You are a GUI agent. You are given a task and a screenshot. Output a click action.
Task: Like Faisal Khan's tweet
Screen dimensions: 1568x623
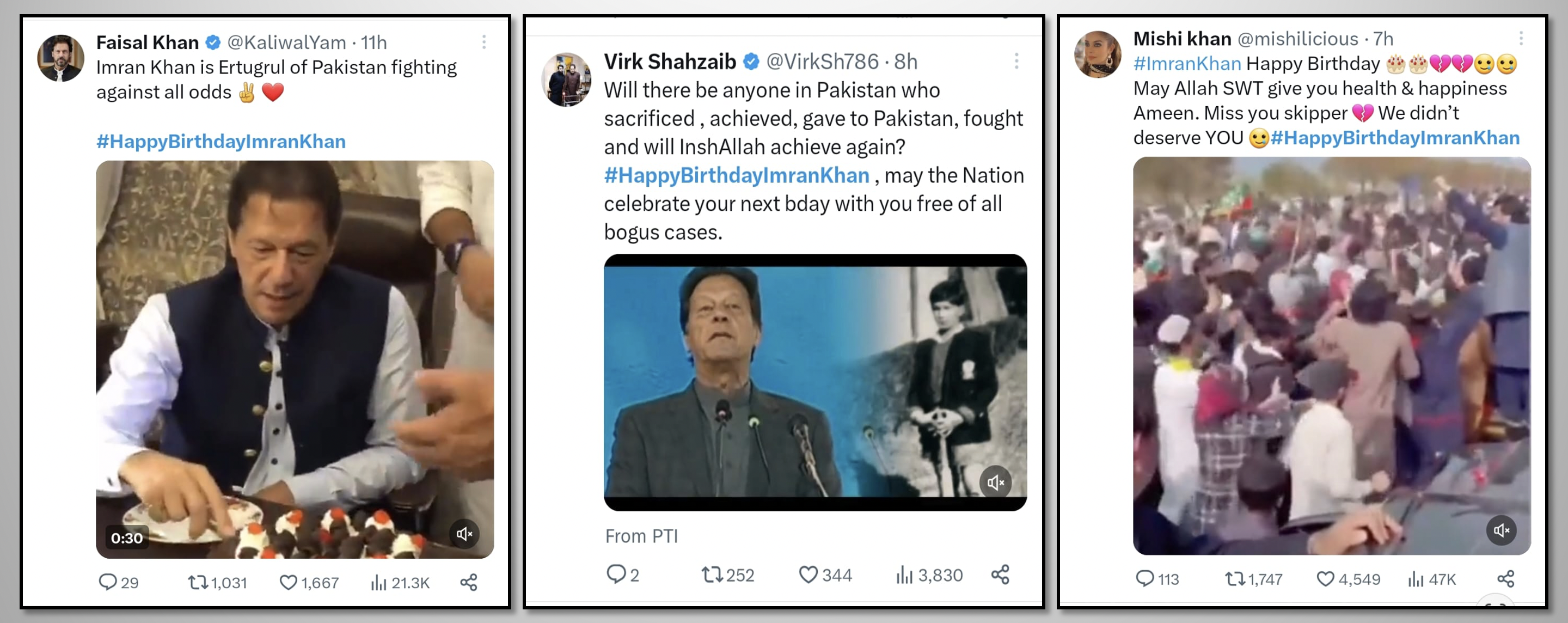pyautogui.click(x=288, y=582)
